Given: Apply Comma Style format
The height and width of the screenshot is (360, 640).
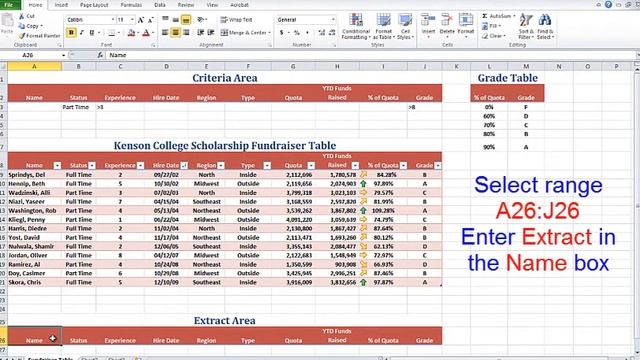Looking at the screenshot, I should [x=307, y=32].
